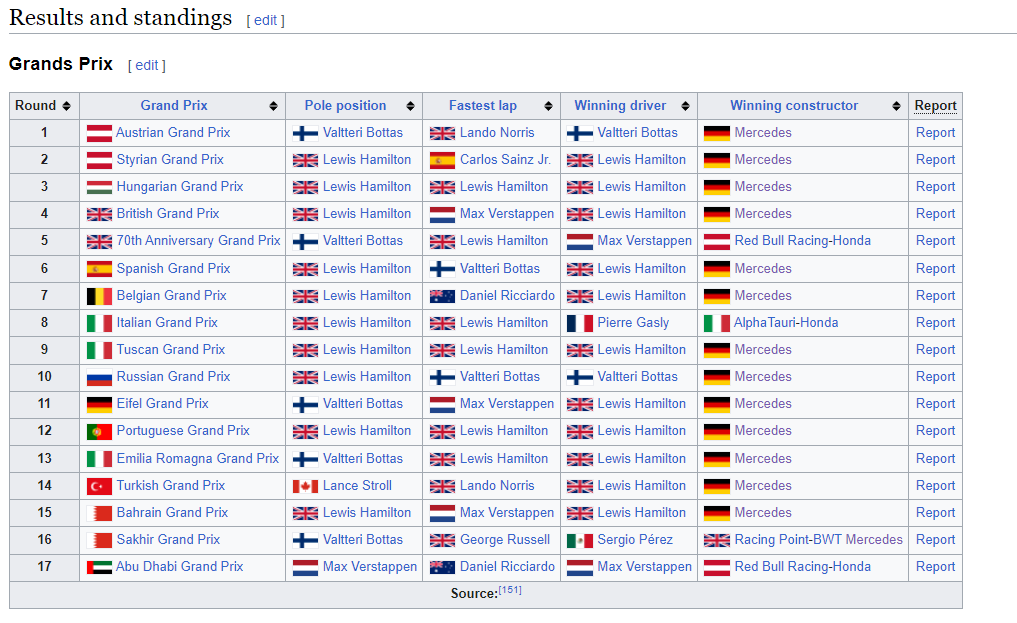Click the Bahrain flag next to Sakhir Grand Prix
This screenshot has height=623, width=1017.
coord(99,540)
